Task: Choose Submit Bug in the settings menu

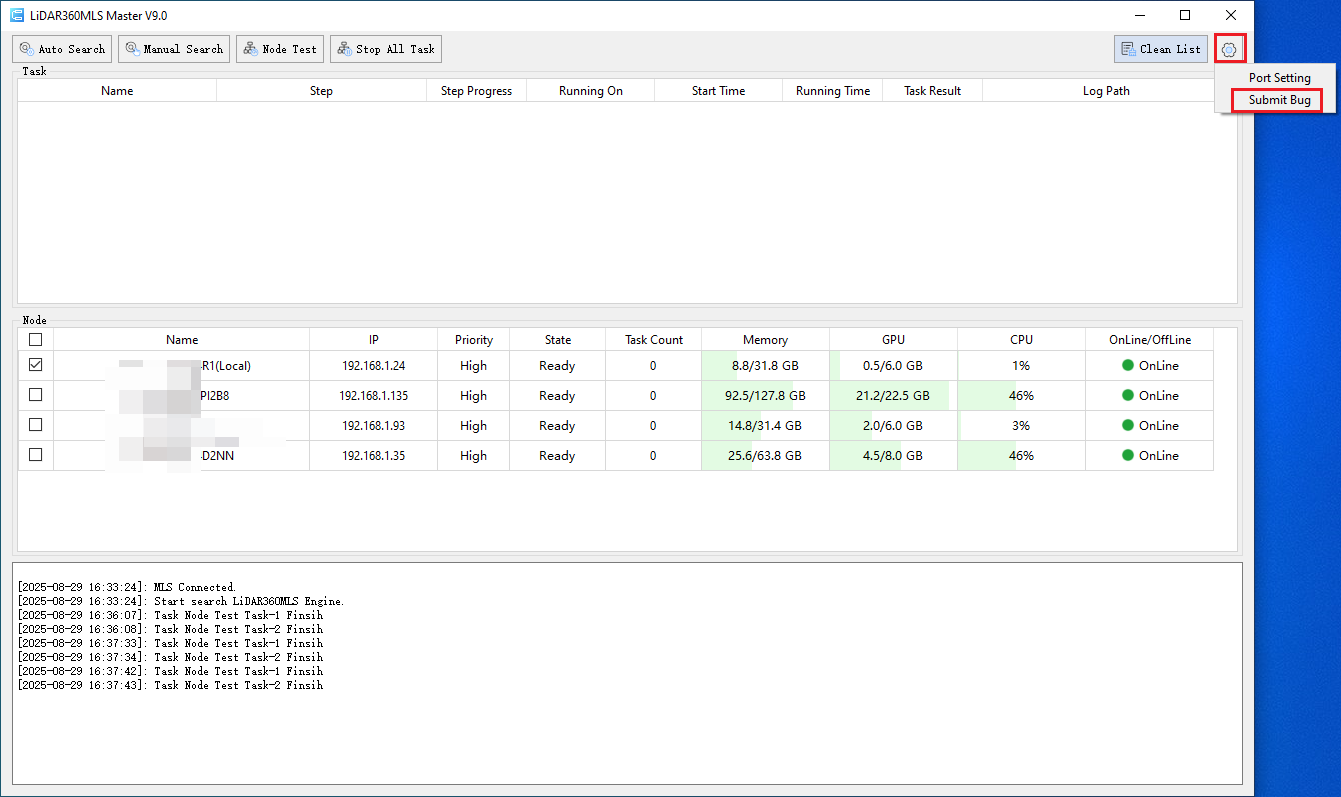Action: pyautogui.click(x=1279, y=100)
